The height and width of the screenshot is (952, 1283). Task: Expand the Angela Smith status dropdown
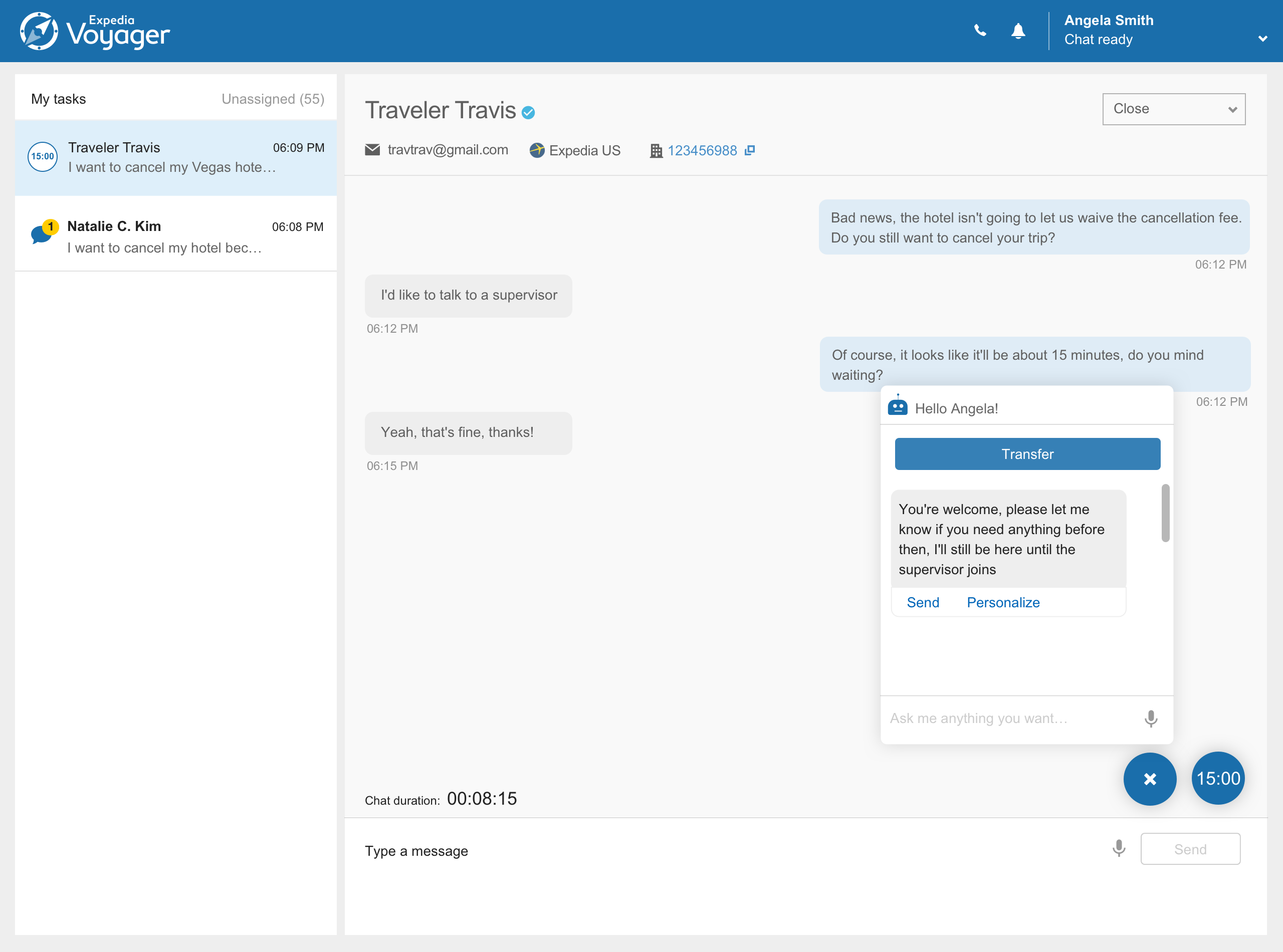point(1262,39)
